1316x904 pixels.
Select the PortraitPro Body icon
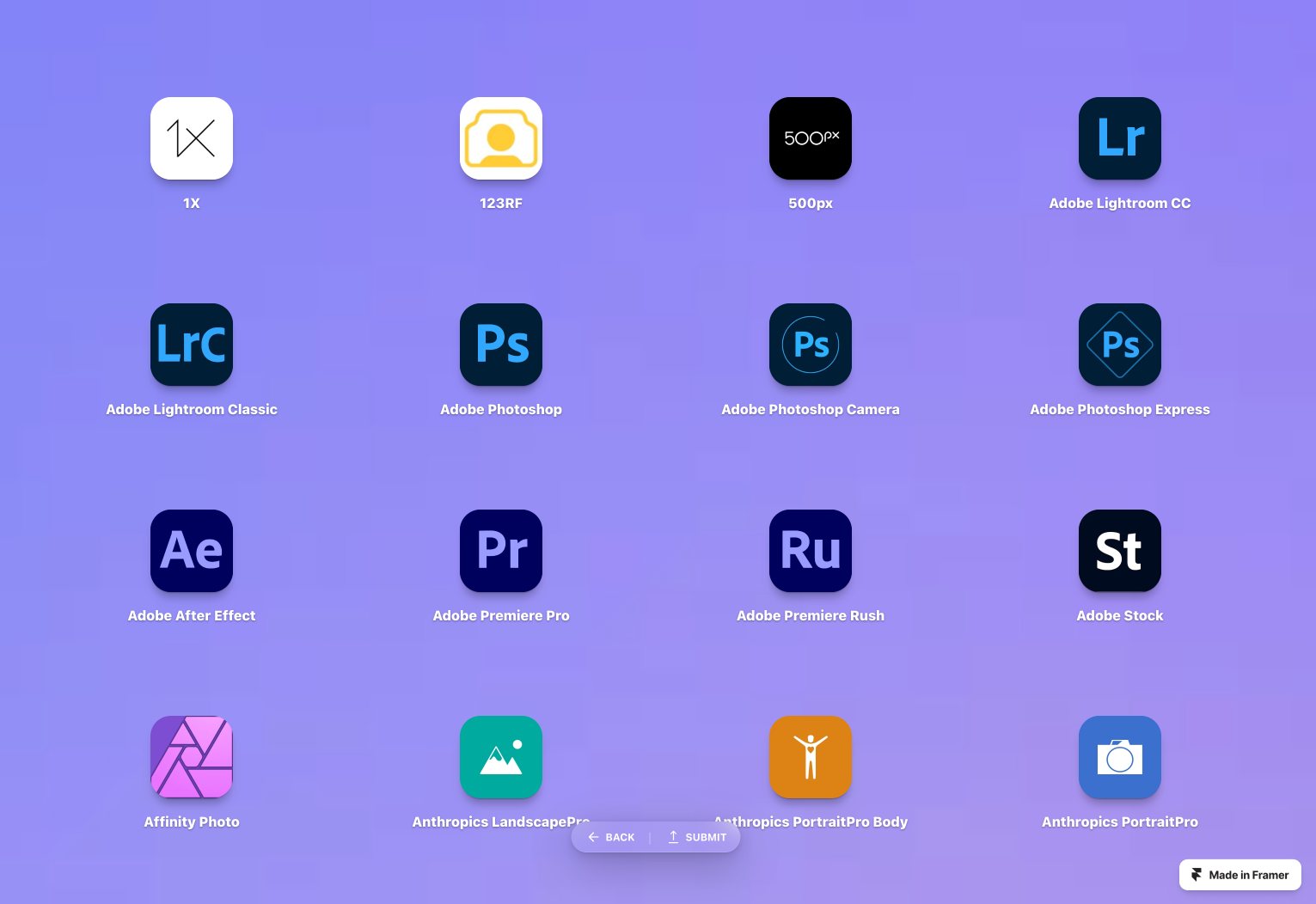click(x=811, y=757)
